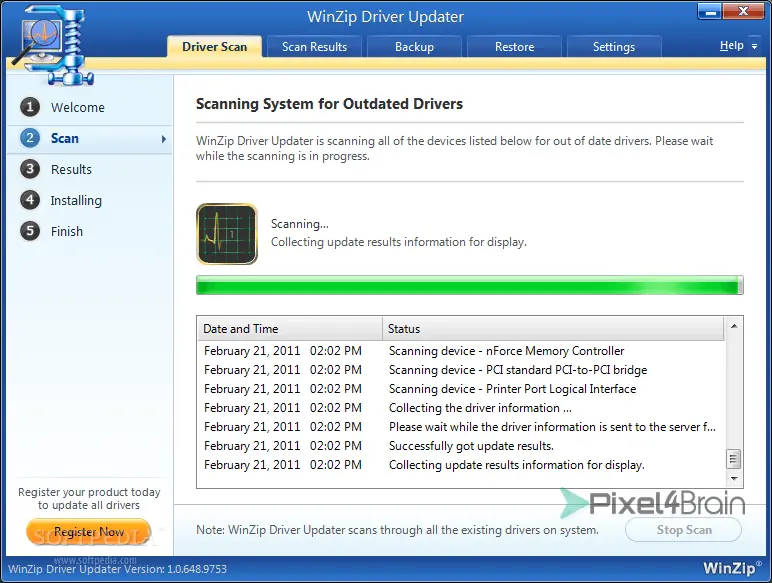Click the step 2 number circle

(x=30, y=138)
